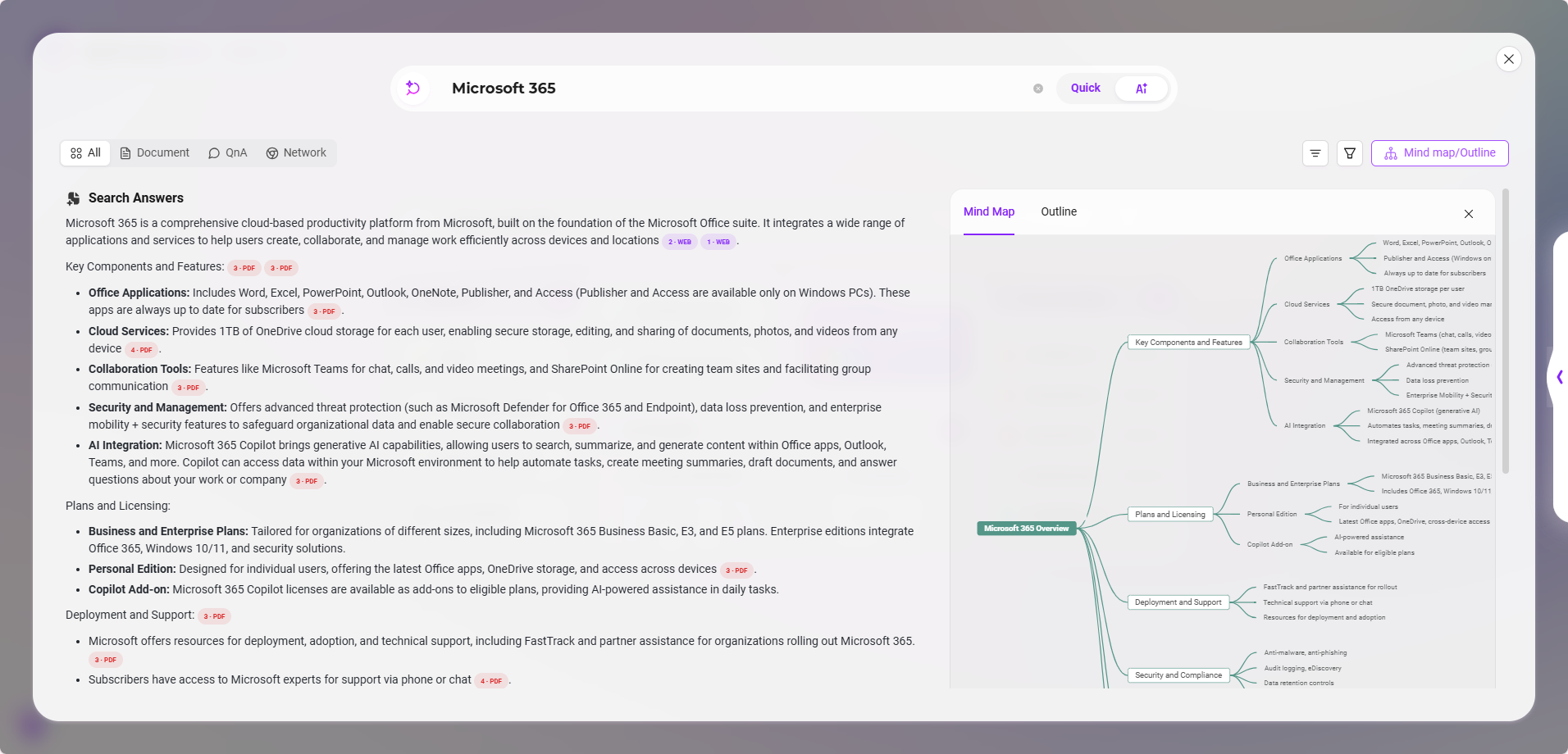Toggle the Mind map/Outline panel button
Image resolution: width=1568 pixels, height=754 pixels.
(x=1439, y=153)
